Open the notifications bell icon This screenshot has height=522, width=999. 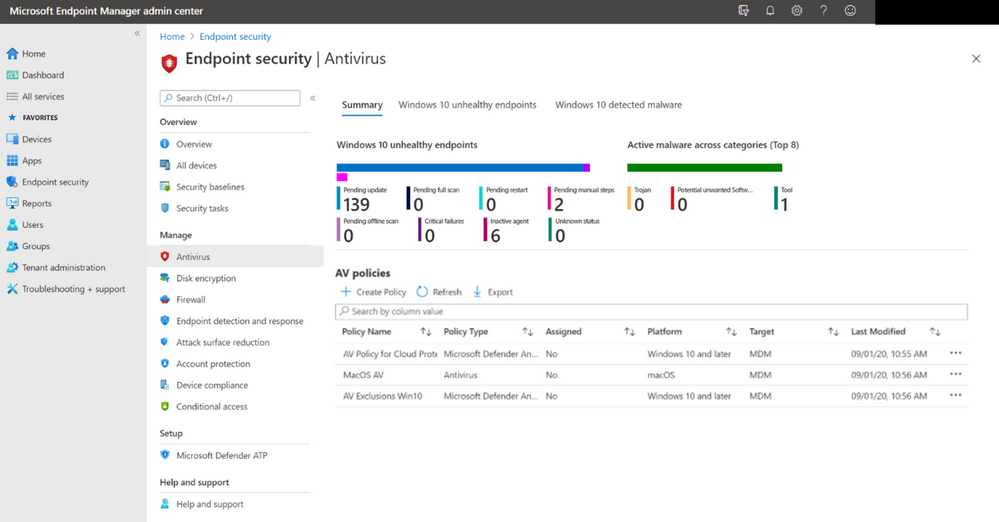pyautogui.click(x=770, y=11)
